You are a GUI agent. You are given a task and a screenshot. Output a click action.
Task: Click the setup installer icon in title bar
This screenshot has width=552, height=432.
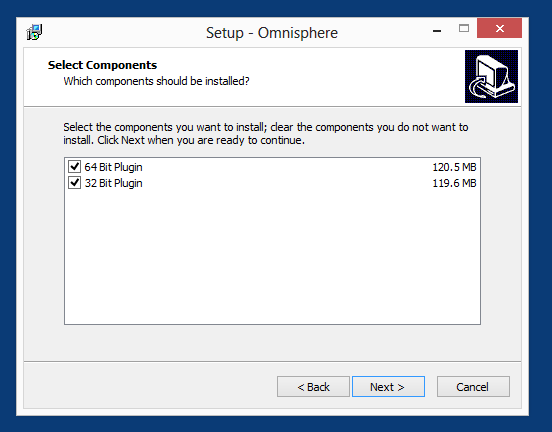[x=34, y=32]
